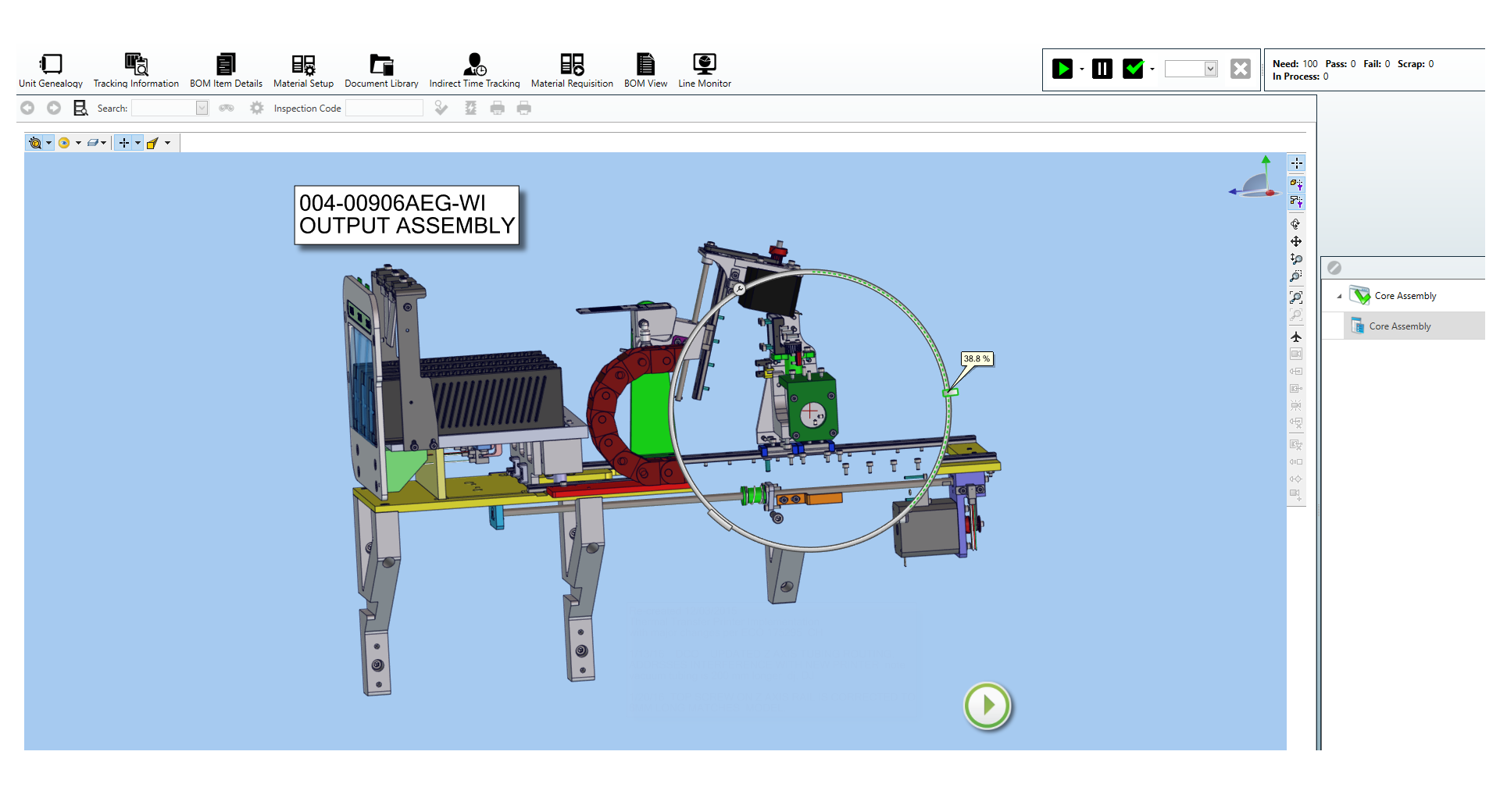The width and height of the screenshot is (1500, 812).
Task: Select the Zoom area tool
Action: (x=1296, y=276)
